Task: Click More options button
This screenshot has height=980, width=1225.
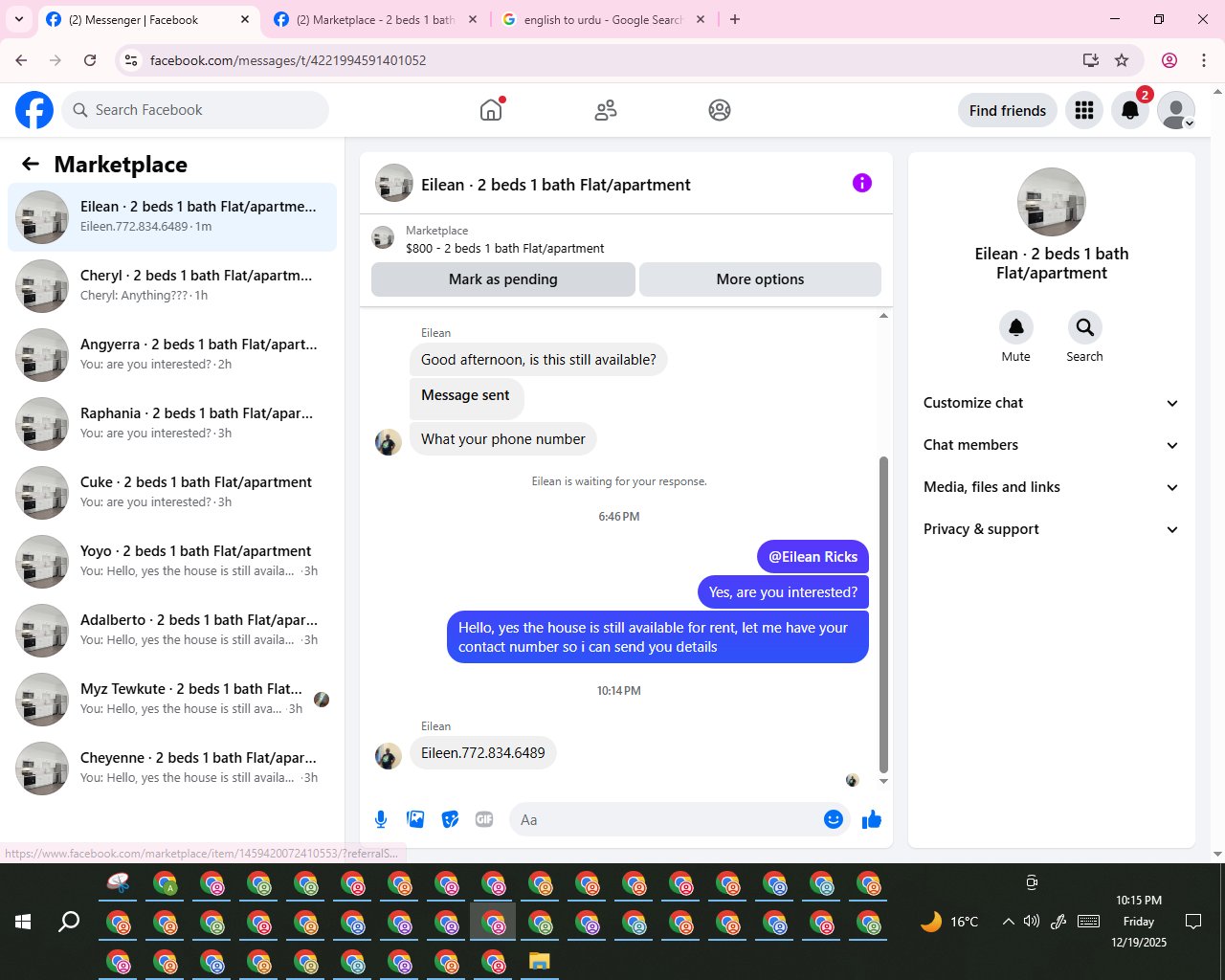Action: coord(760,279)
